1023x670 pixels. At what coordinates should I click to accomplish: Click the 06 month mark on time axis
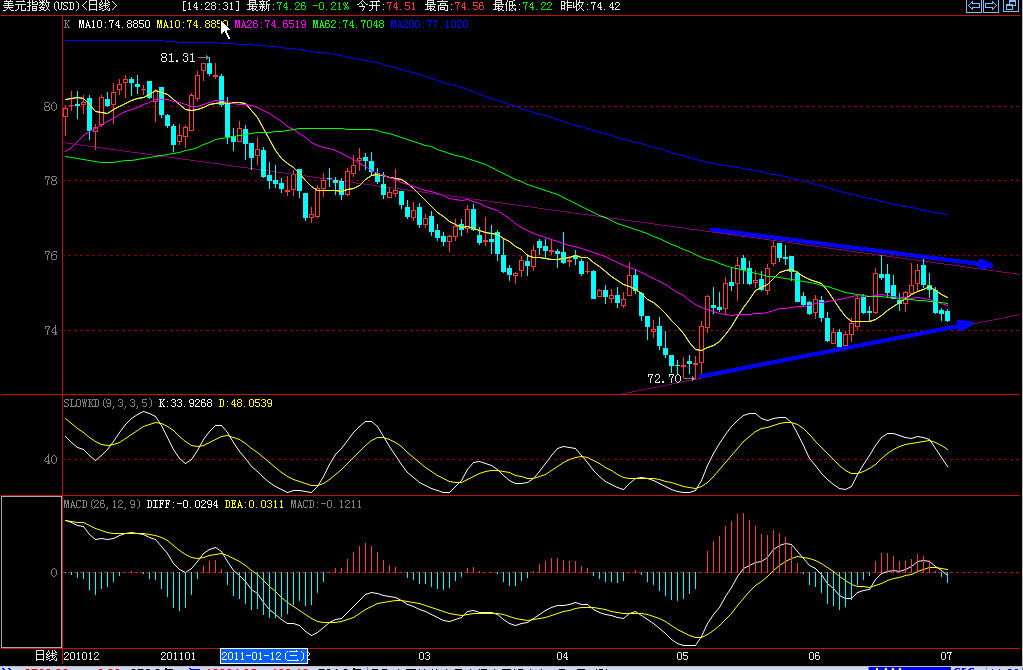tap(814, 656)
